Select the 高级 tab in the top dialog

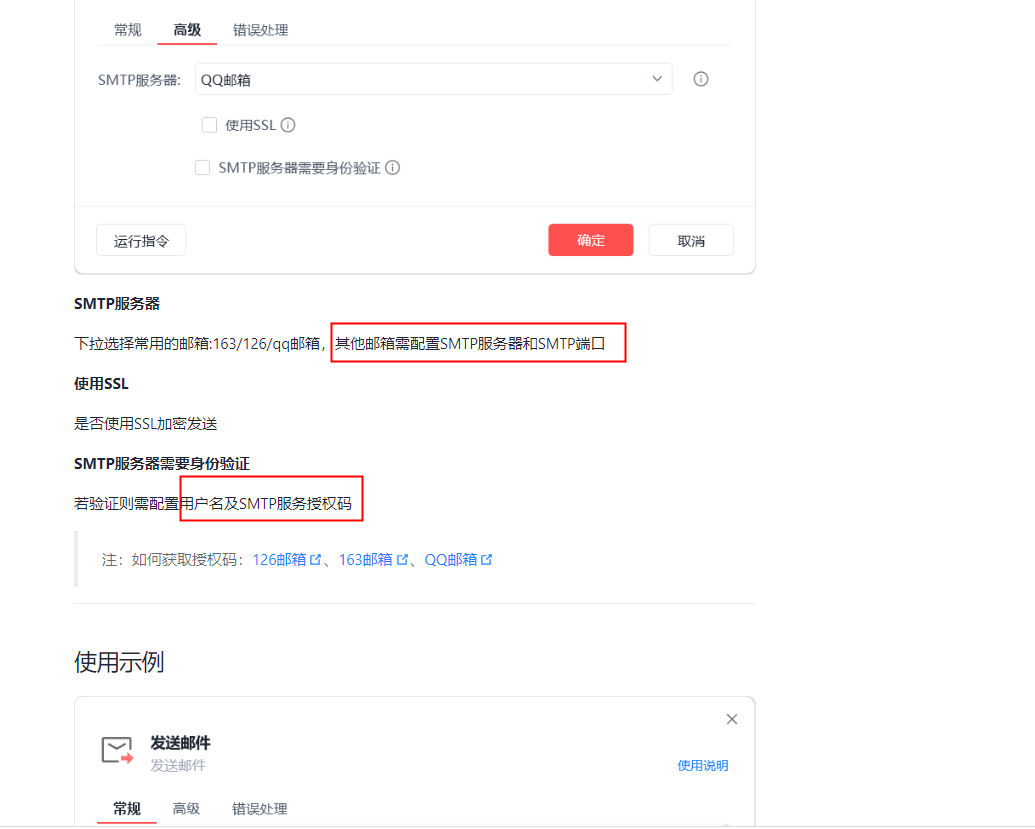(187, 30)
